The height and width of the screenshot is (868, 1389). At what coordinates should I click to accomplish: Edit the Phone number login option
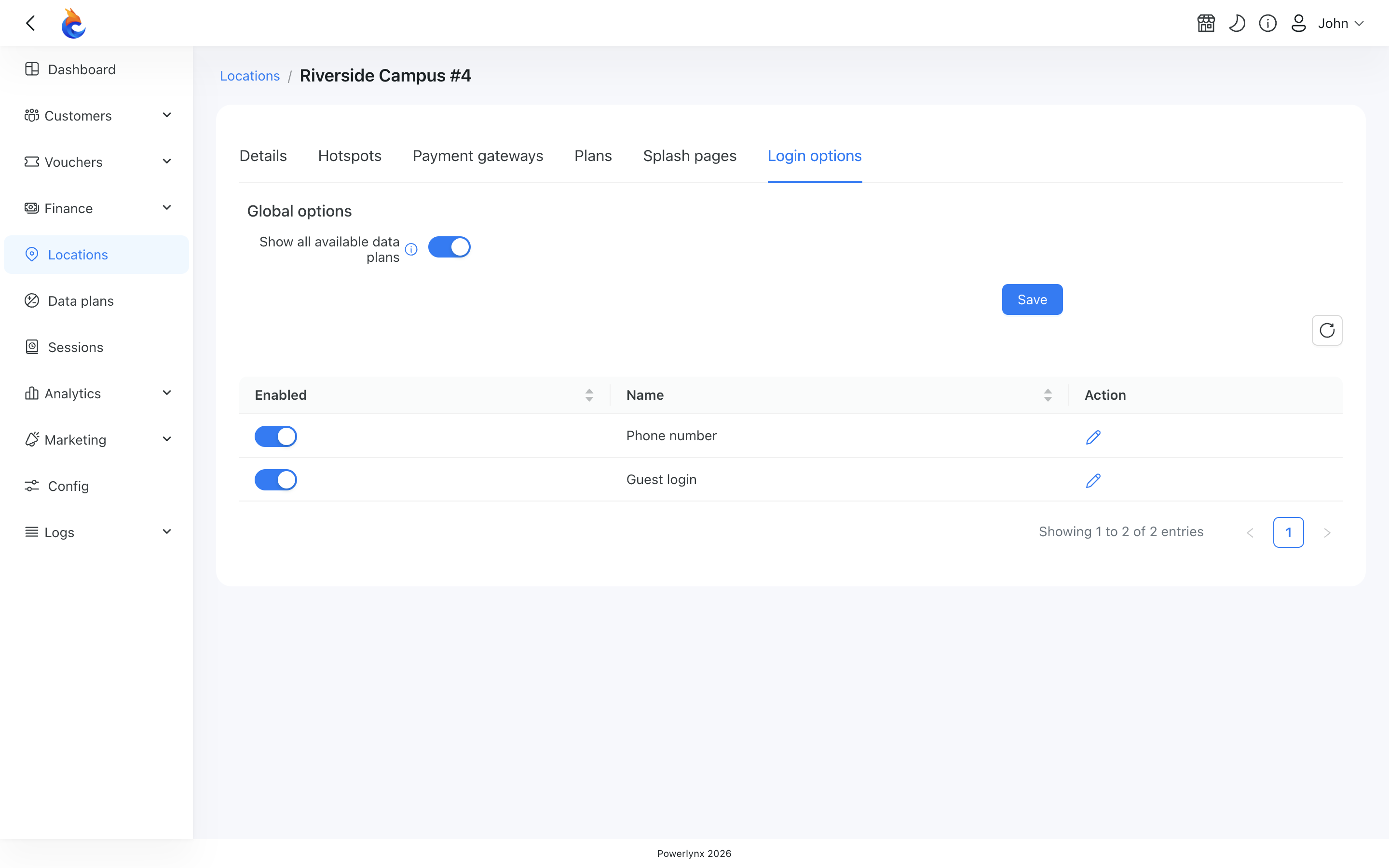pyautogui.click(x=1093, y=437)
